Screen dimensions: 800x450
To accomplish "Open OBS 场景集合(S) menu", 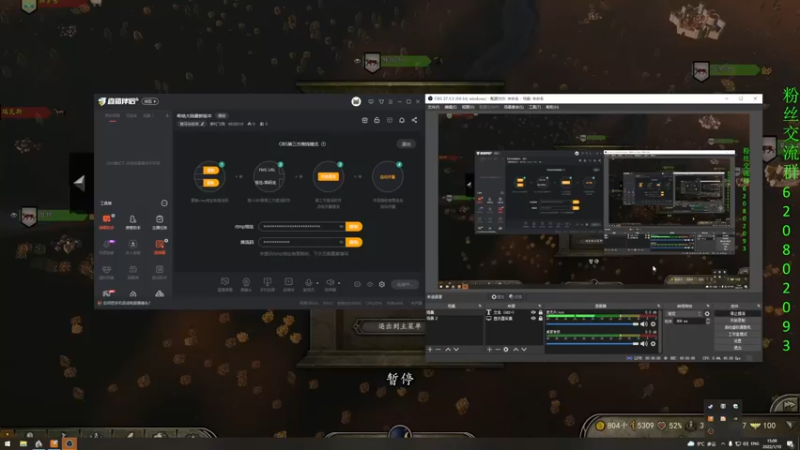I will click(x=514, y=107).
